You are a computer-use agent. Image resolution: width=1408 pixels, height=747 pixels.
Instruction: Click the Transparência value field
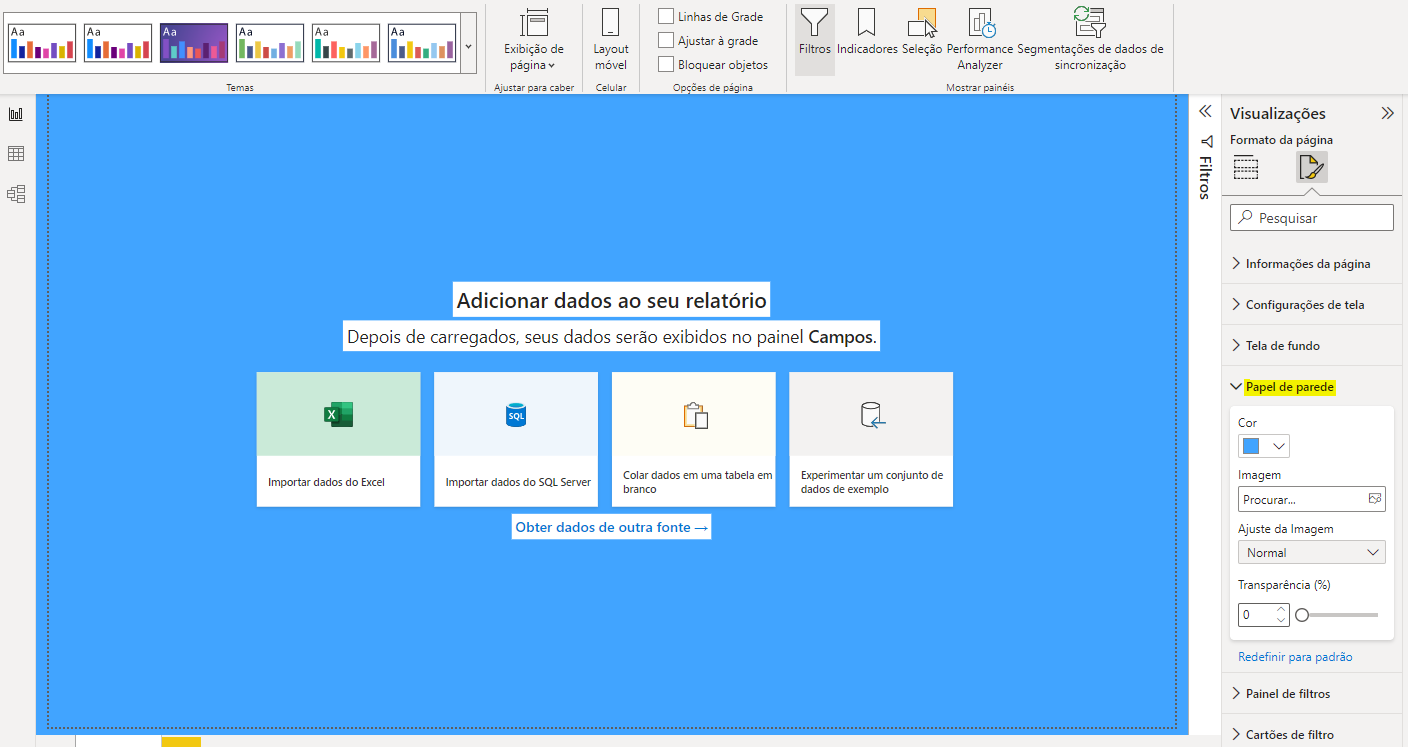pos(1256,615)
